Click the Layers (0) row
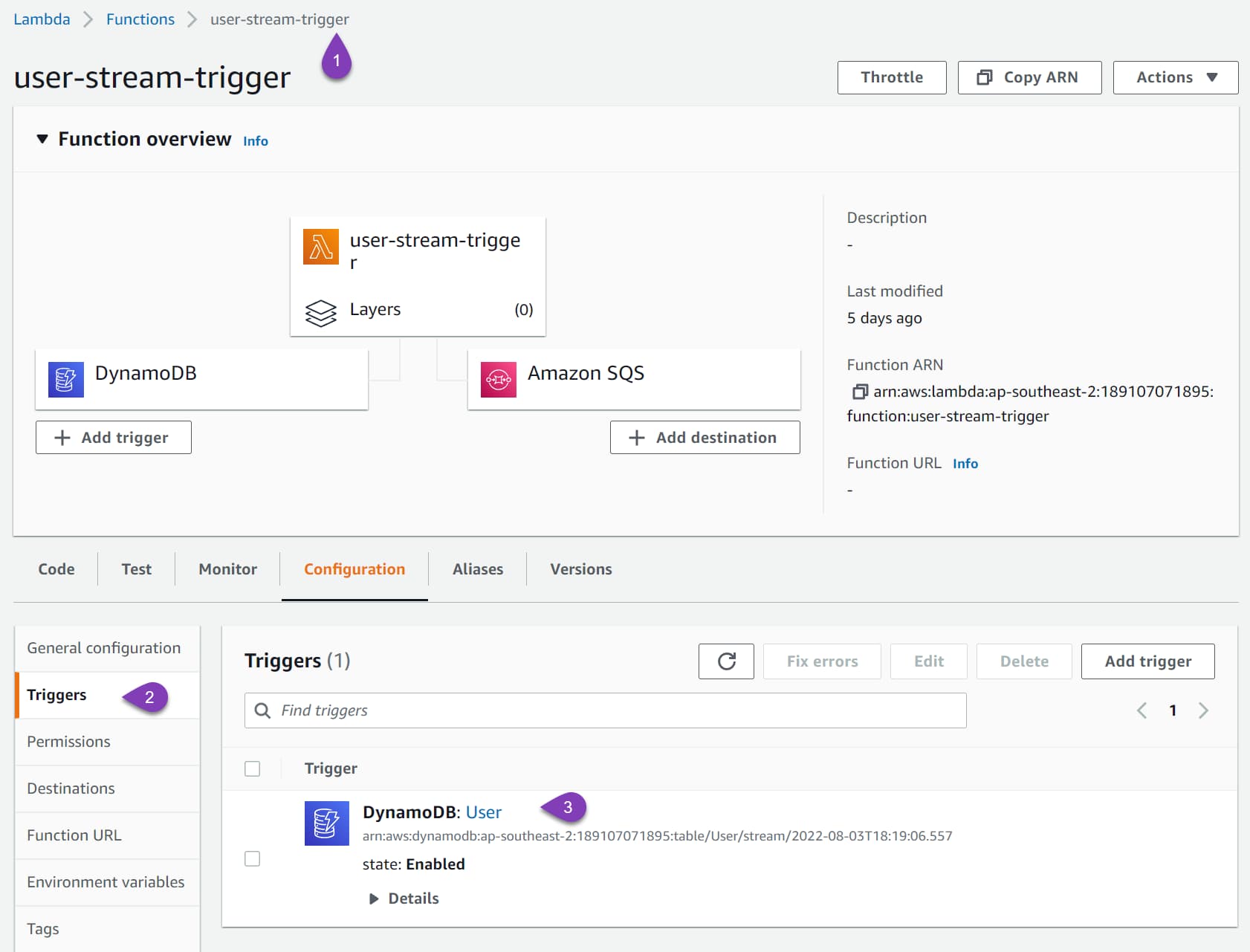The height and width of the screenshot is (952, 1250). coord(418,310)
